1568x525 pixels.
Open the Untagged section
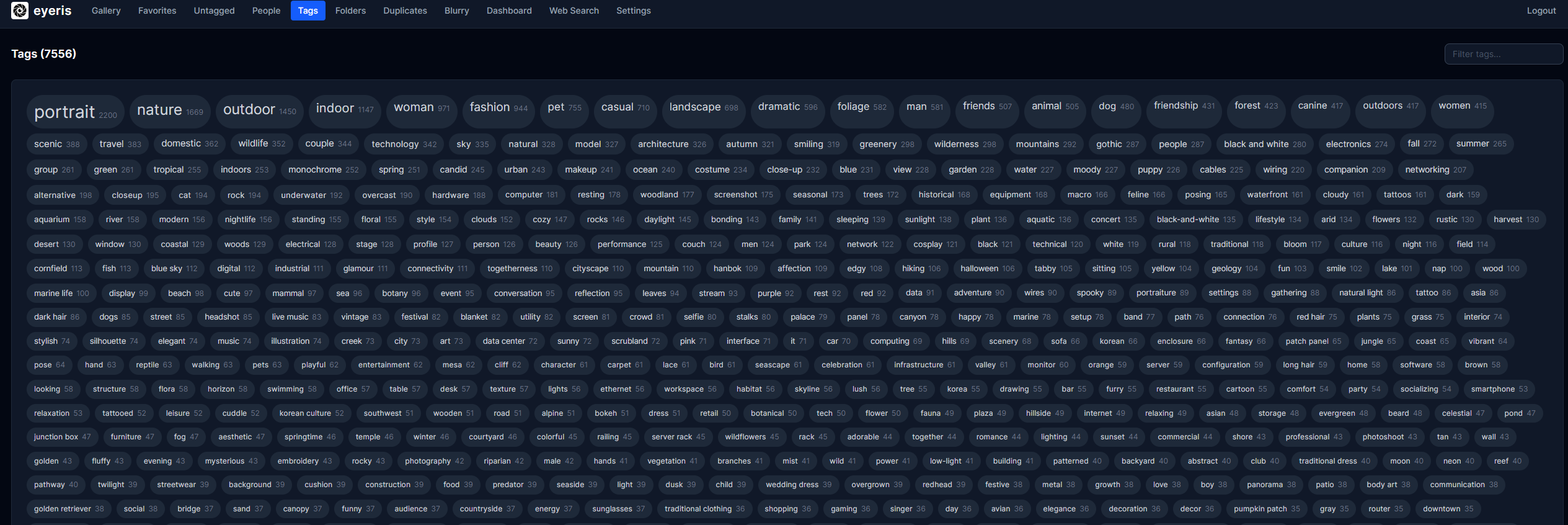214,11
